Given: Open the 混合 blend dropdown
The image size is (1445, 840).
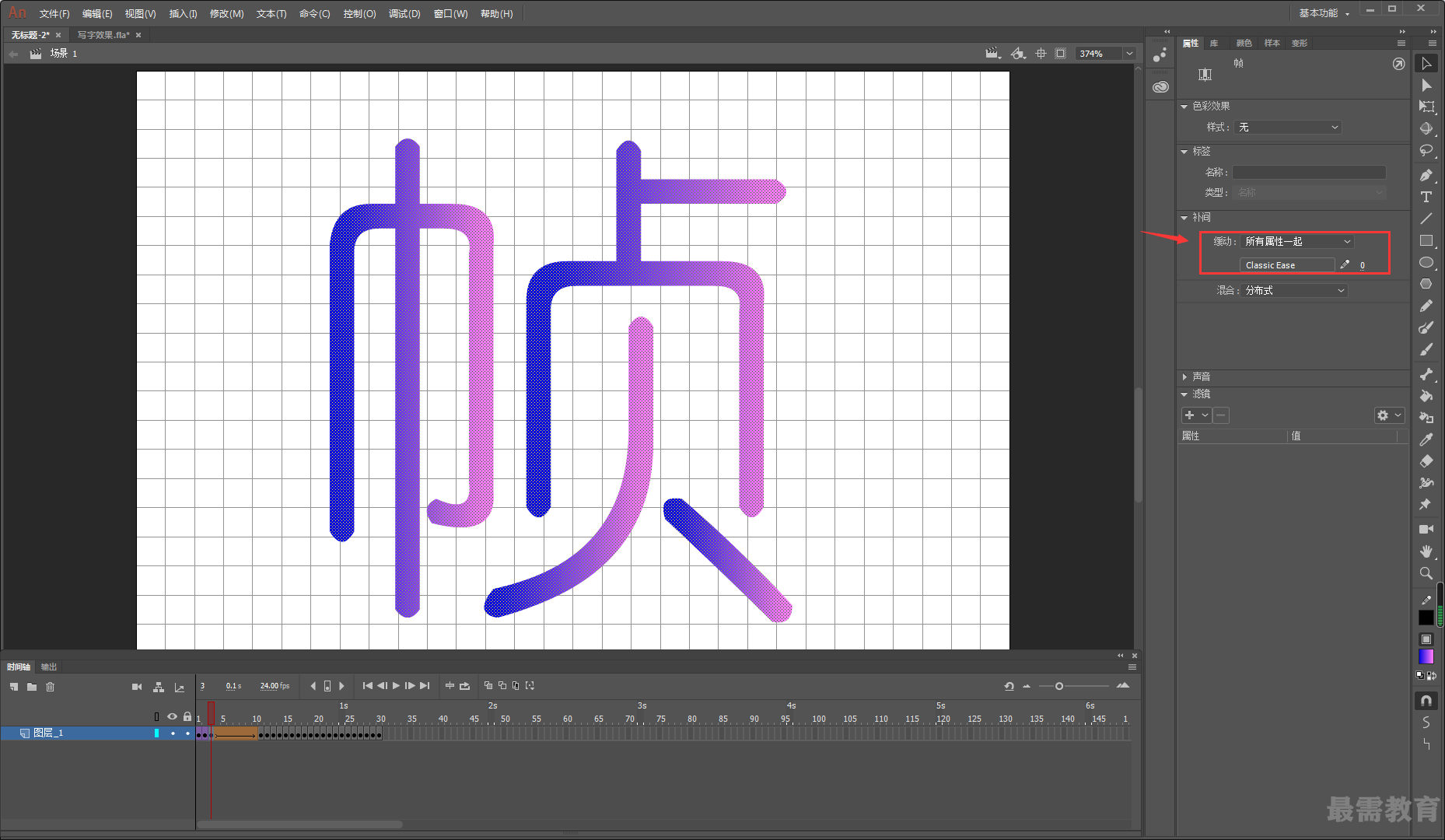Looking at the screenshot, I should pyautogui.click(x=1295, y=290).
